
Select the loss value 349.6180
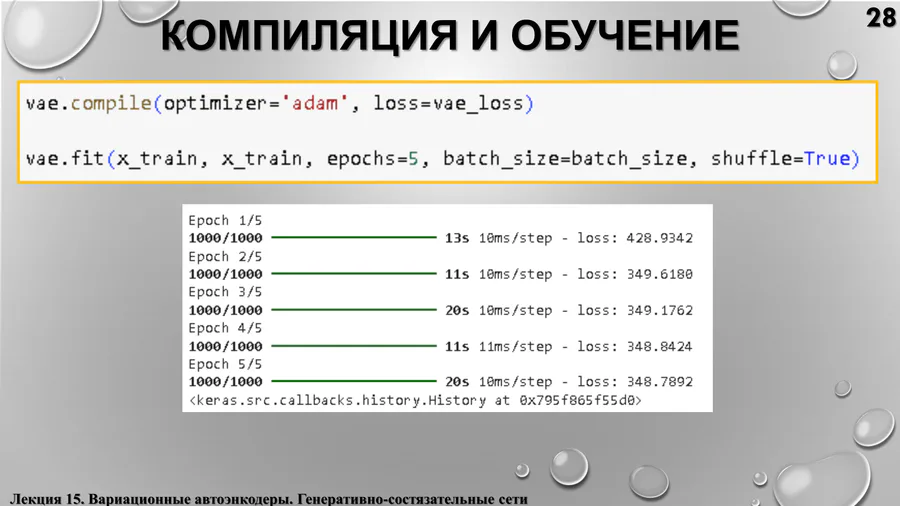(x=659, y=274)
